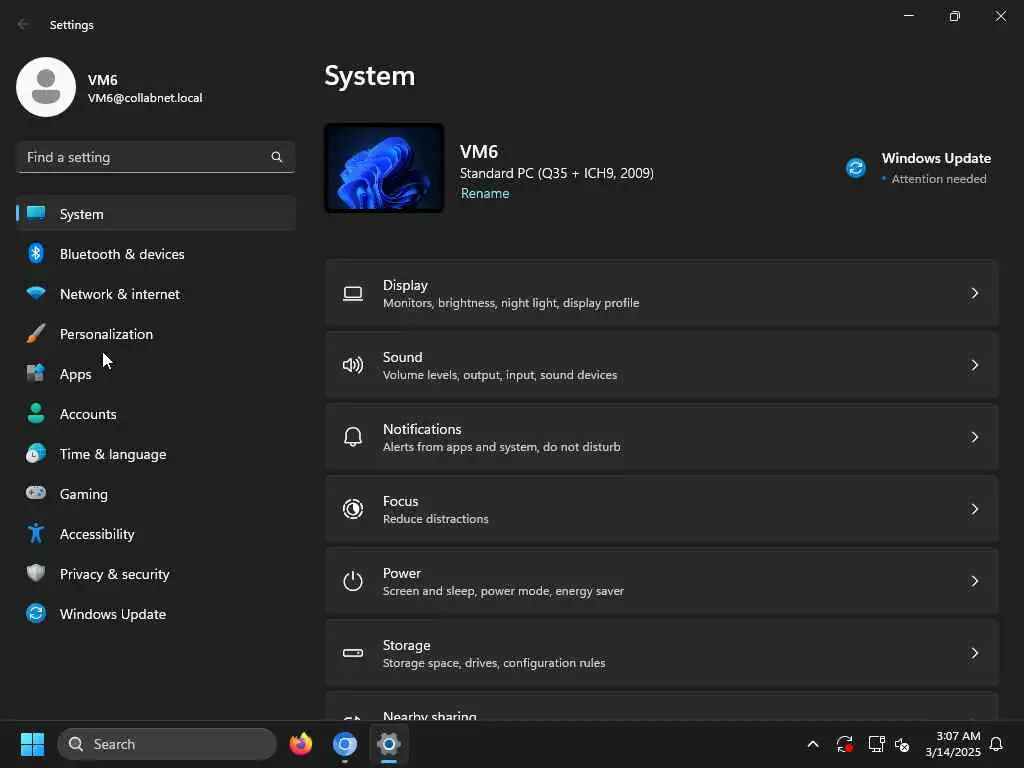Click the Display laptop icon

click(x=353, y=293)
